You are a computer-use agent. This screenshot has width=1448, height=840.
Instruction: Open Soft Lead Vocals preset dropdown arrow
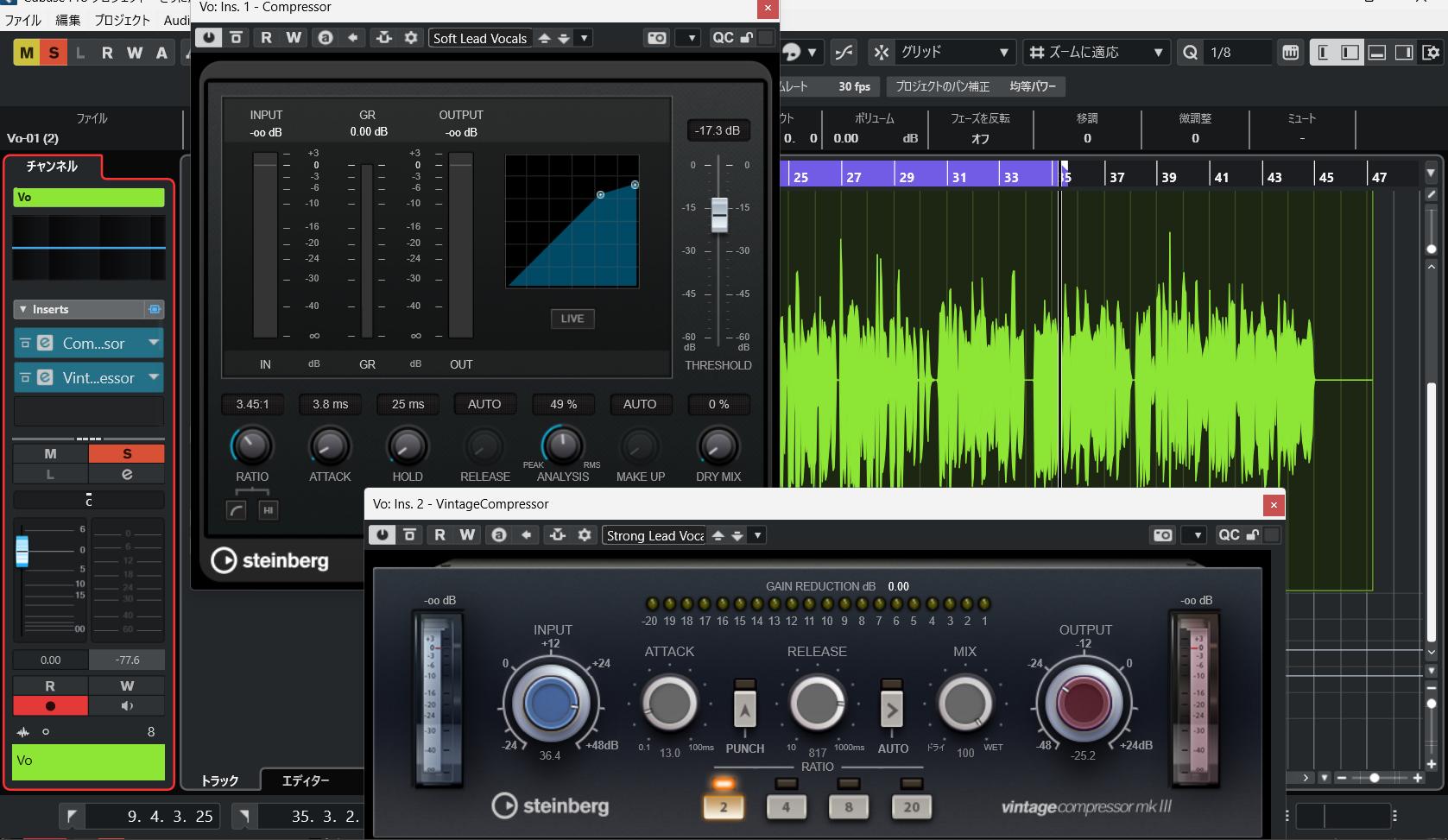(585, 37)
